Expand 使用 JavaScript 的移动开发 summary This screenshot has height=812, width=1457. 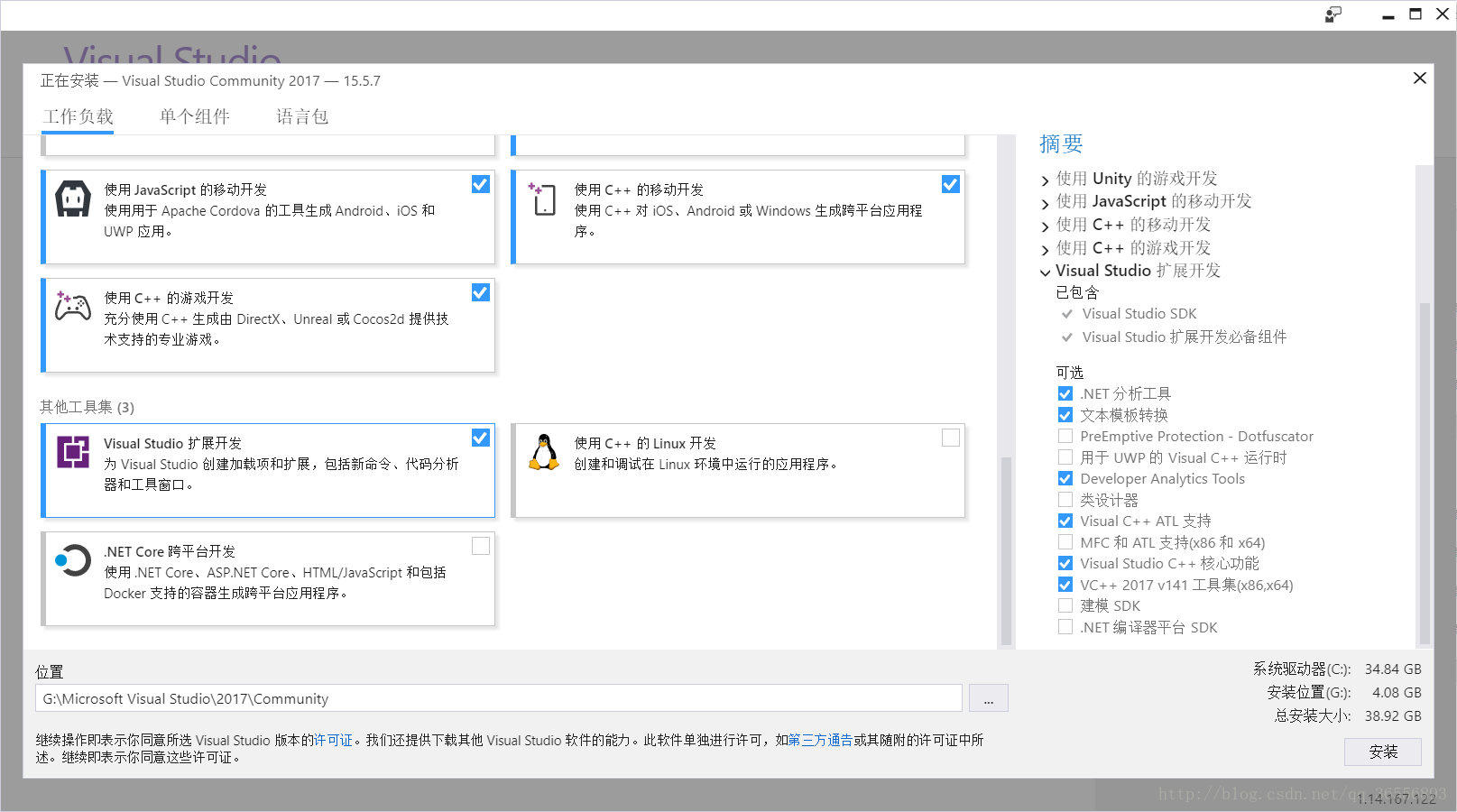coord(1046,202)
